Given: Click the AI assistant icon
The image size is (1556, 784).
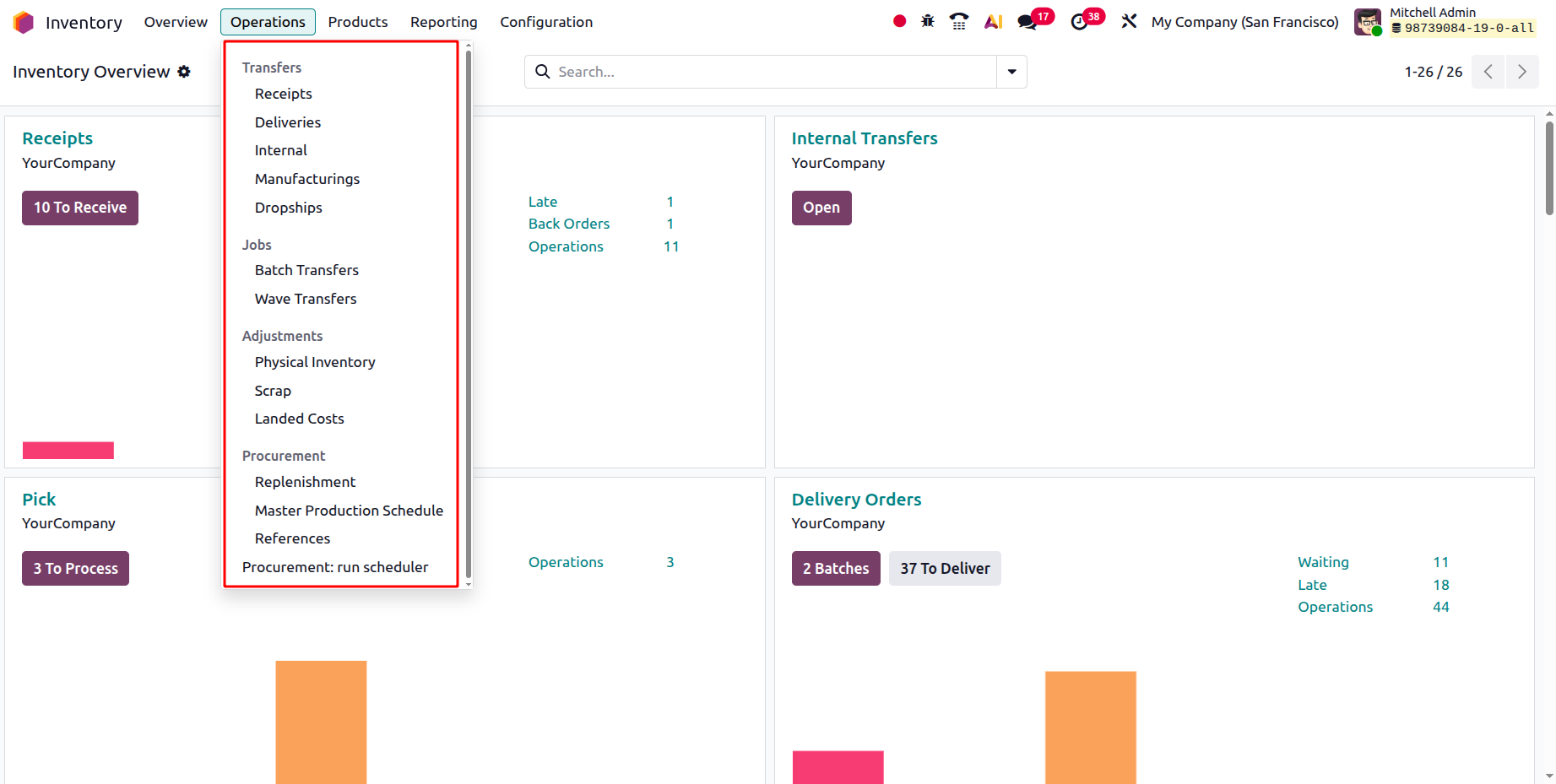Looking at the screenshot, I should pos(993,21).
